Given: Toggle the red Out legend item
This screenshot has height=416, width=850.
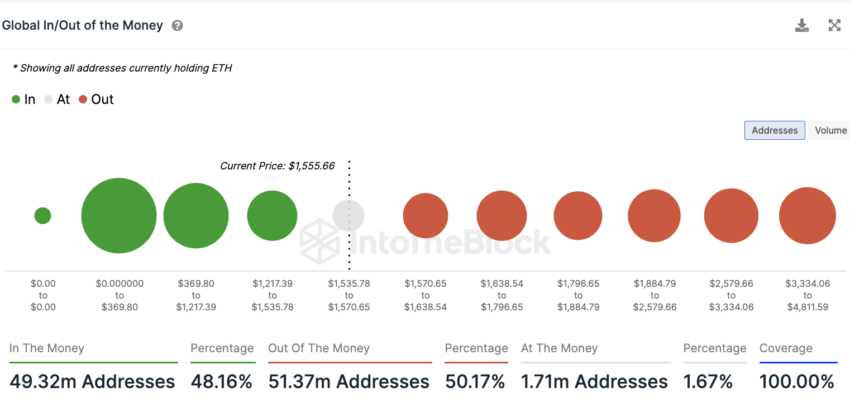Looking at the screenshot, I should [96, 99].
